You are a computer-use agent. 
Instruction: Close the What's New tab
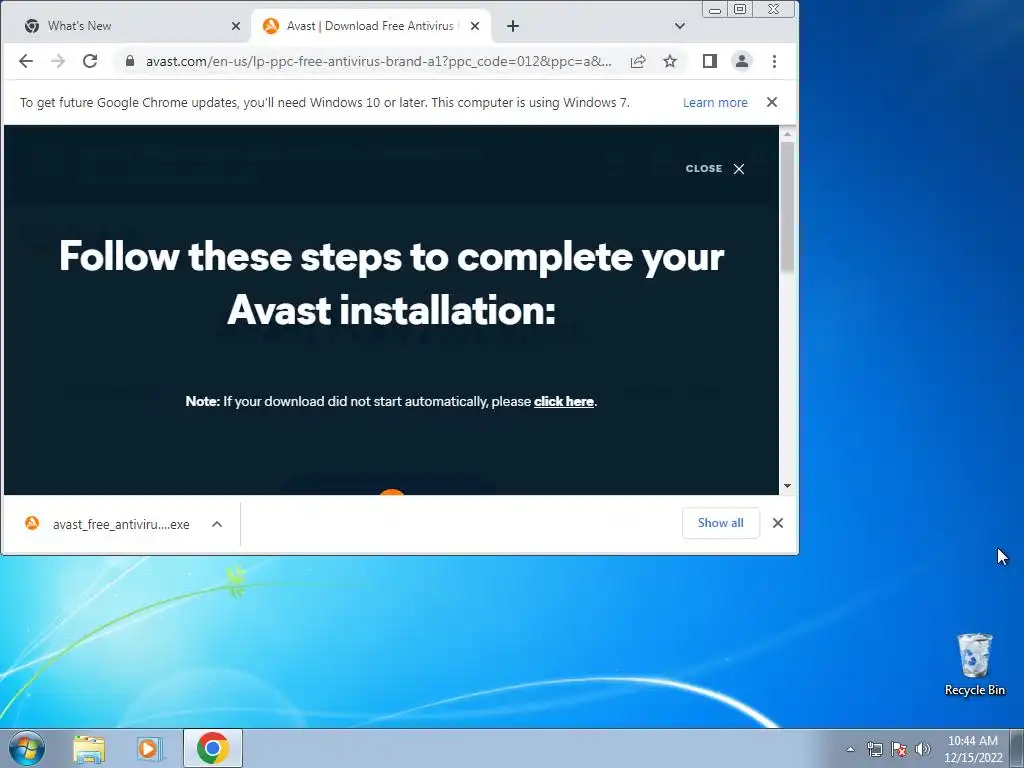point(236,26)
